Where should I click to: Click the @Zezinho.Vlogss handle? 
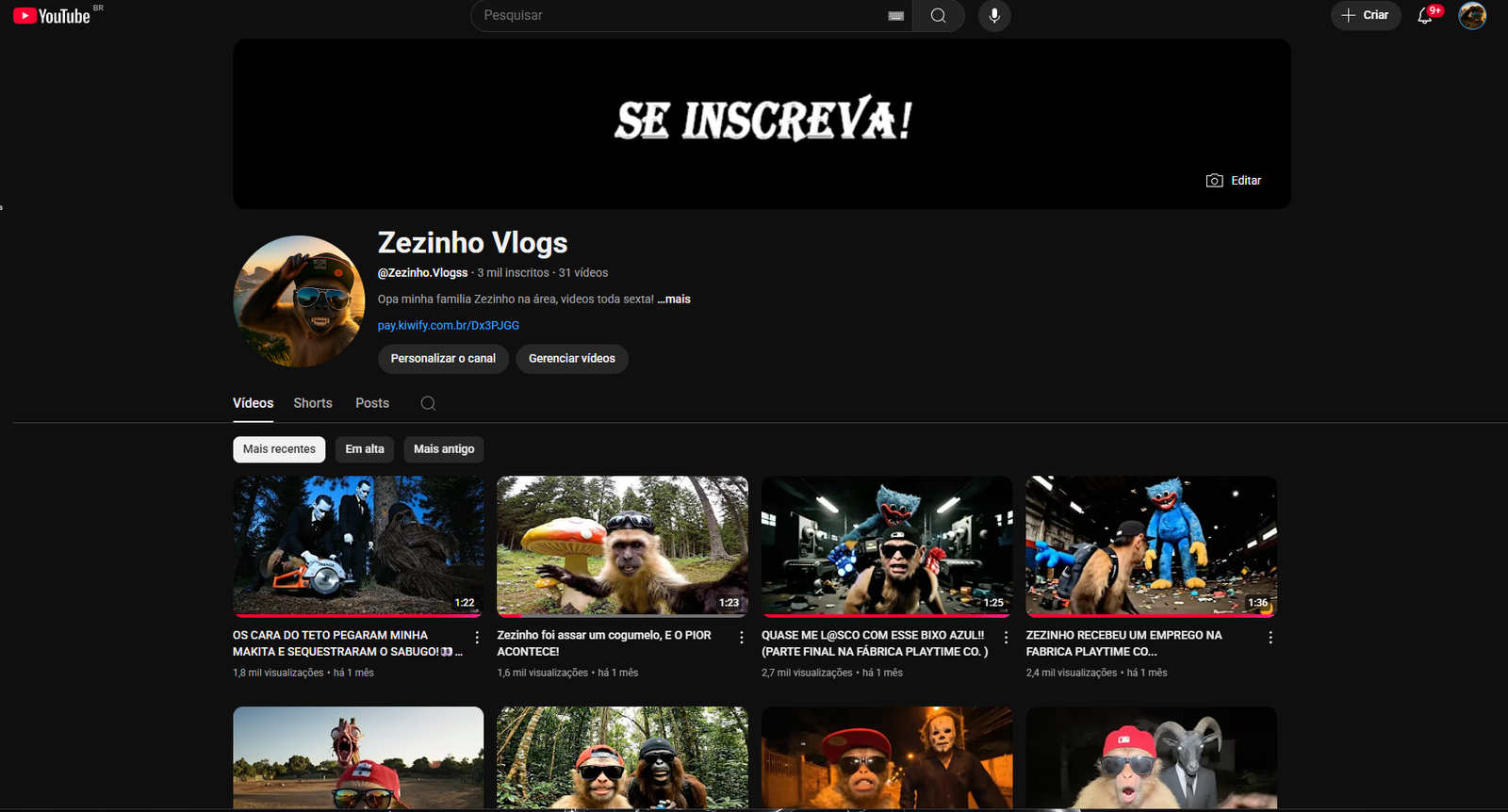(x=422, y=273)
